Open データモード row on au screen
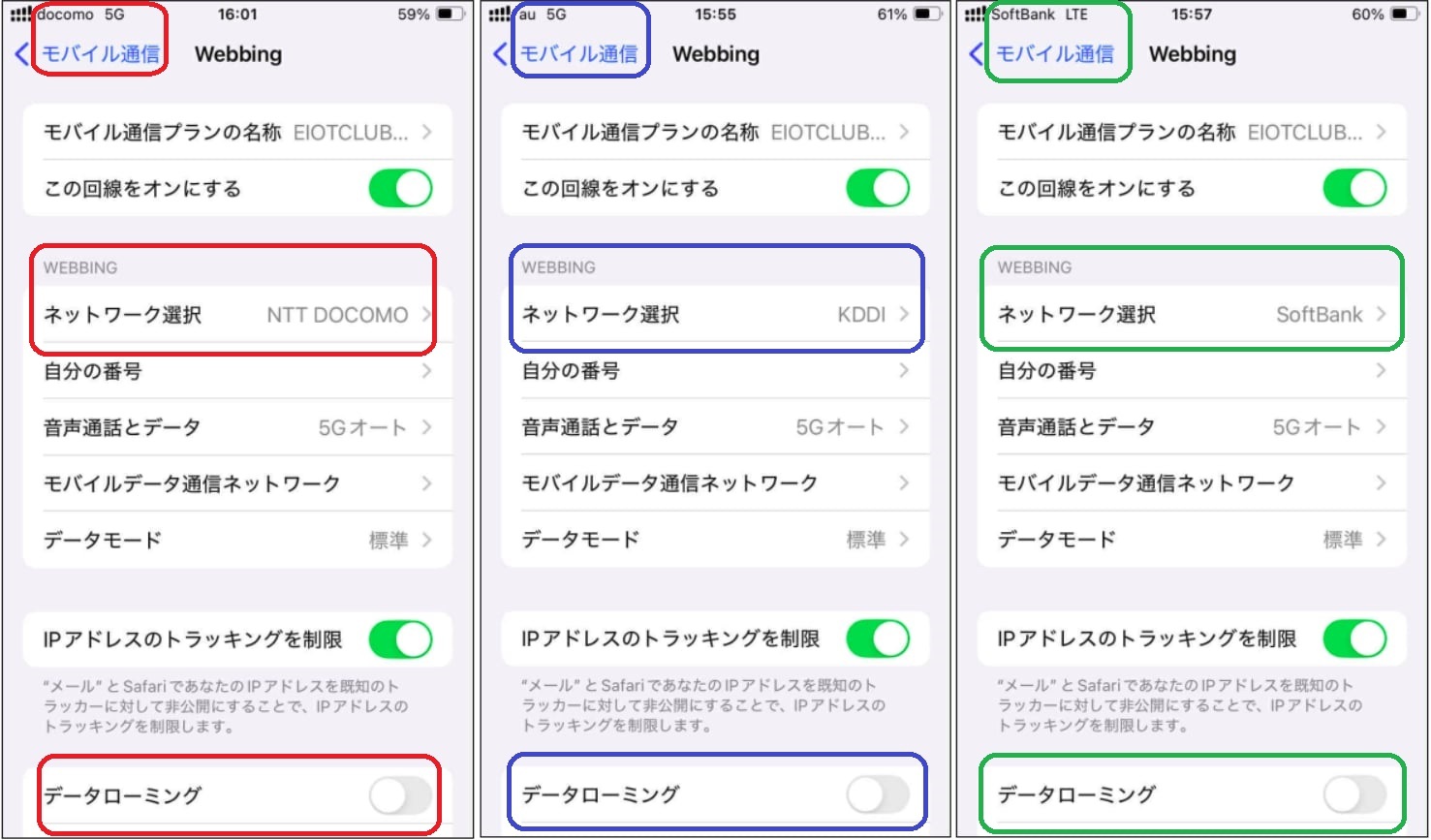The image size is (1431, 840). (x=715, y=540)
